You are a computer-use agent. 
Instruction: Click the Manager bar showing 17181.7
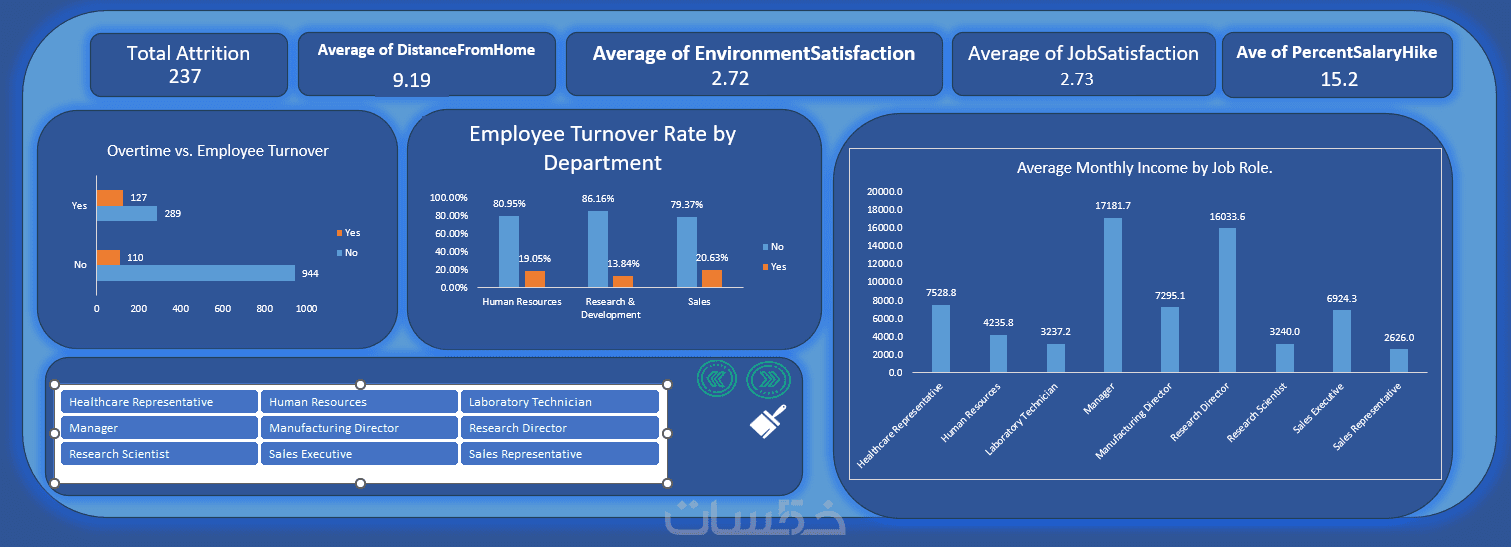1113,295
